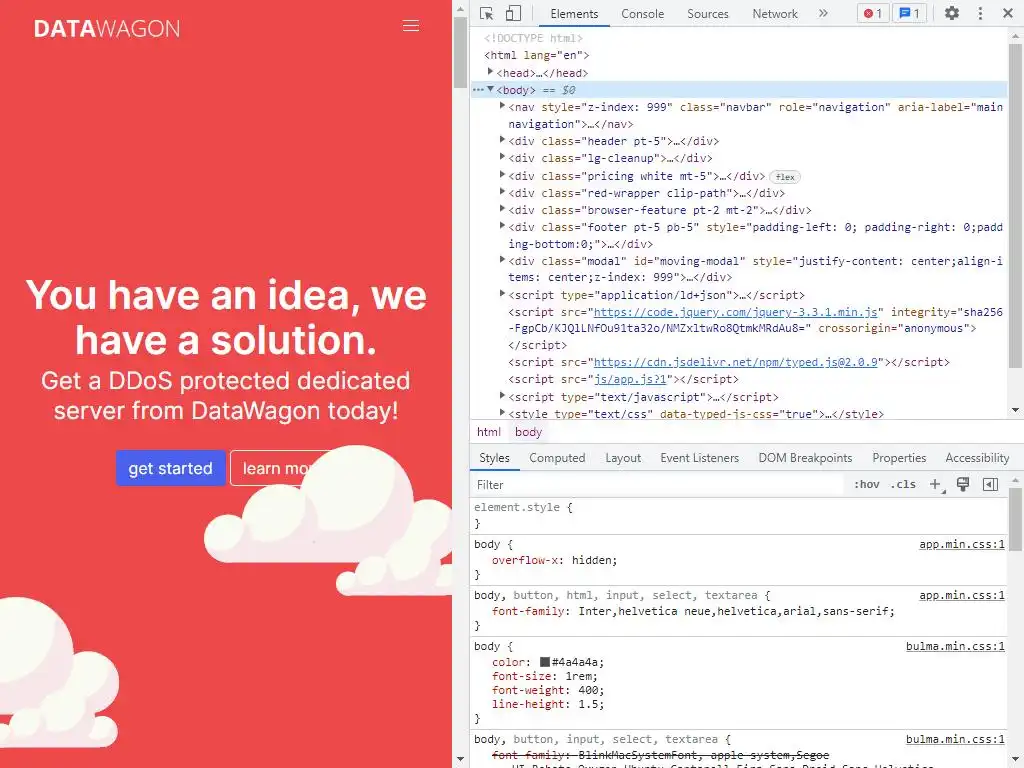
Task: Open the jquery-3.3.1.min.js link
Action: pos(735,312)
